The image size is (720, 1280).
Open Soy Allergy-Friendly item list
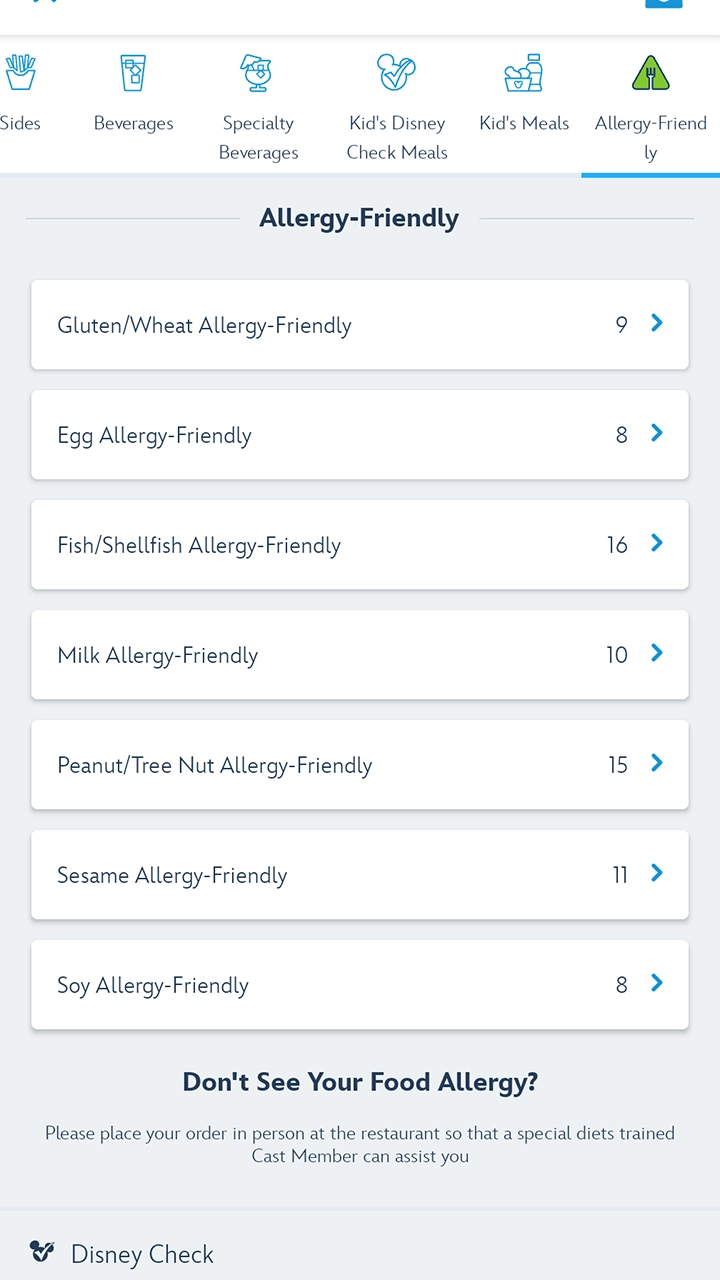pyautogui.click(x=360, y=985)
